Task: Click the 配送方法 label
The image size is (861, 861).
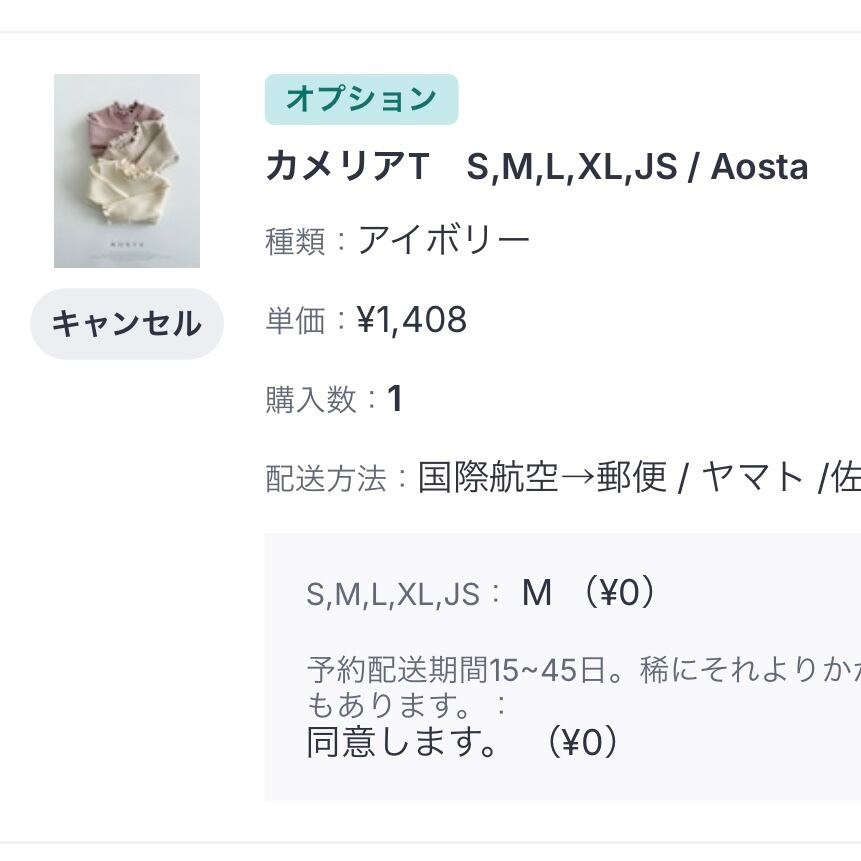Action: click(x=325, y=479)
